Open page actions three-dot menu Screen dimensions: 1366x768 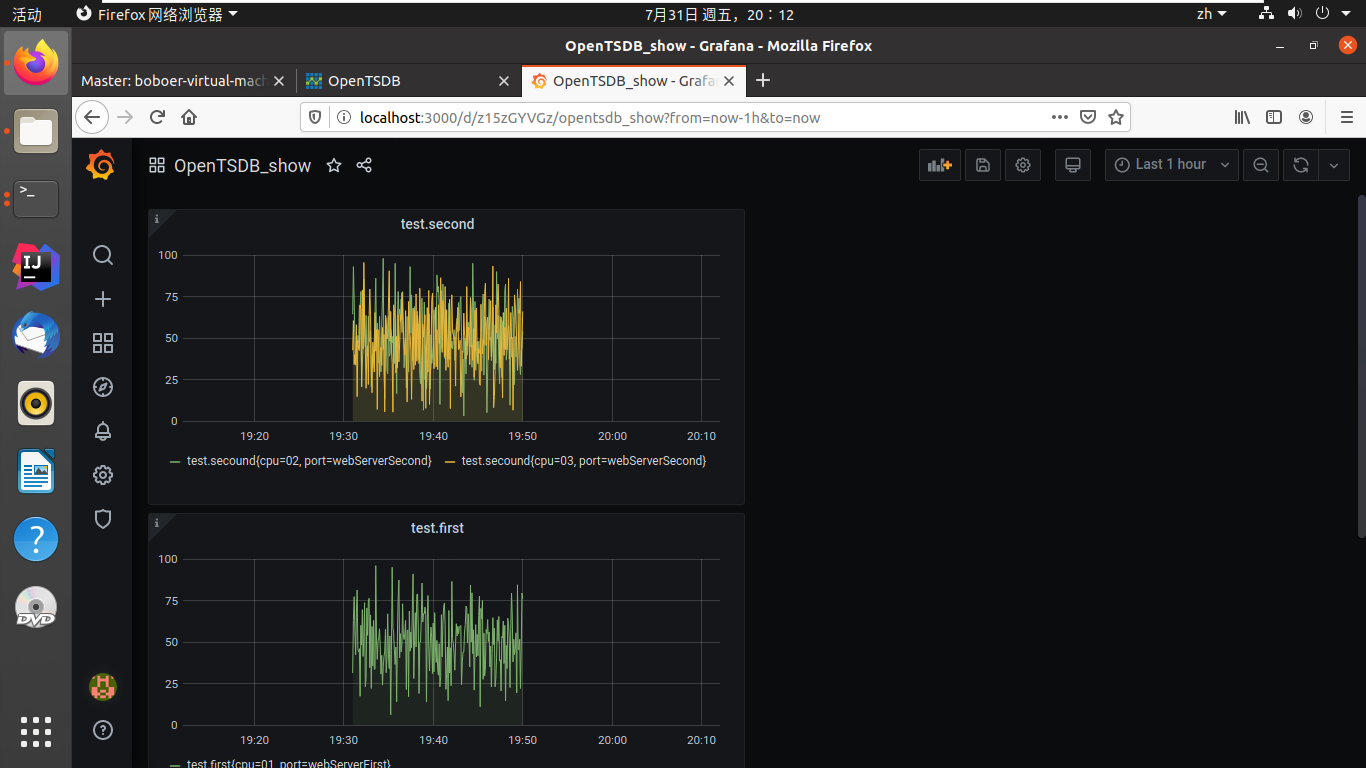click(x=1060, y=117)
